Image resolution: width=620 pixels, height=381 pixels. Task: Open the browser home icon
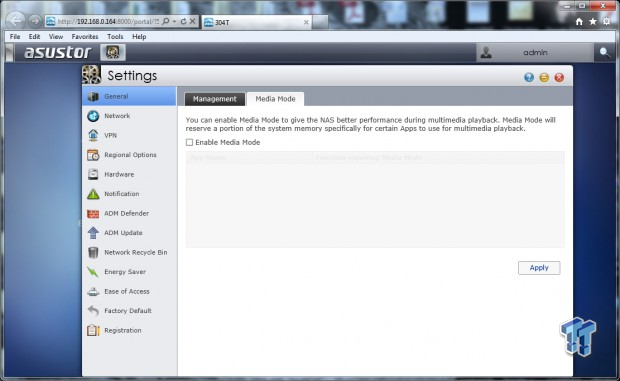[579, 22]
